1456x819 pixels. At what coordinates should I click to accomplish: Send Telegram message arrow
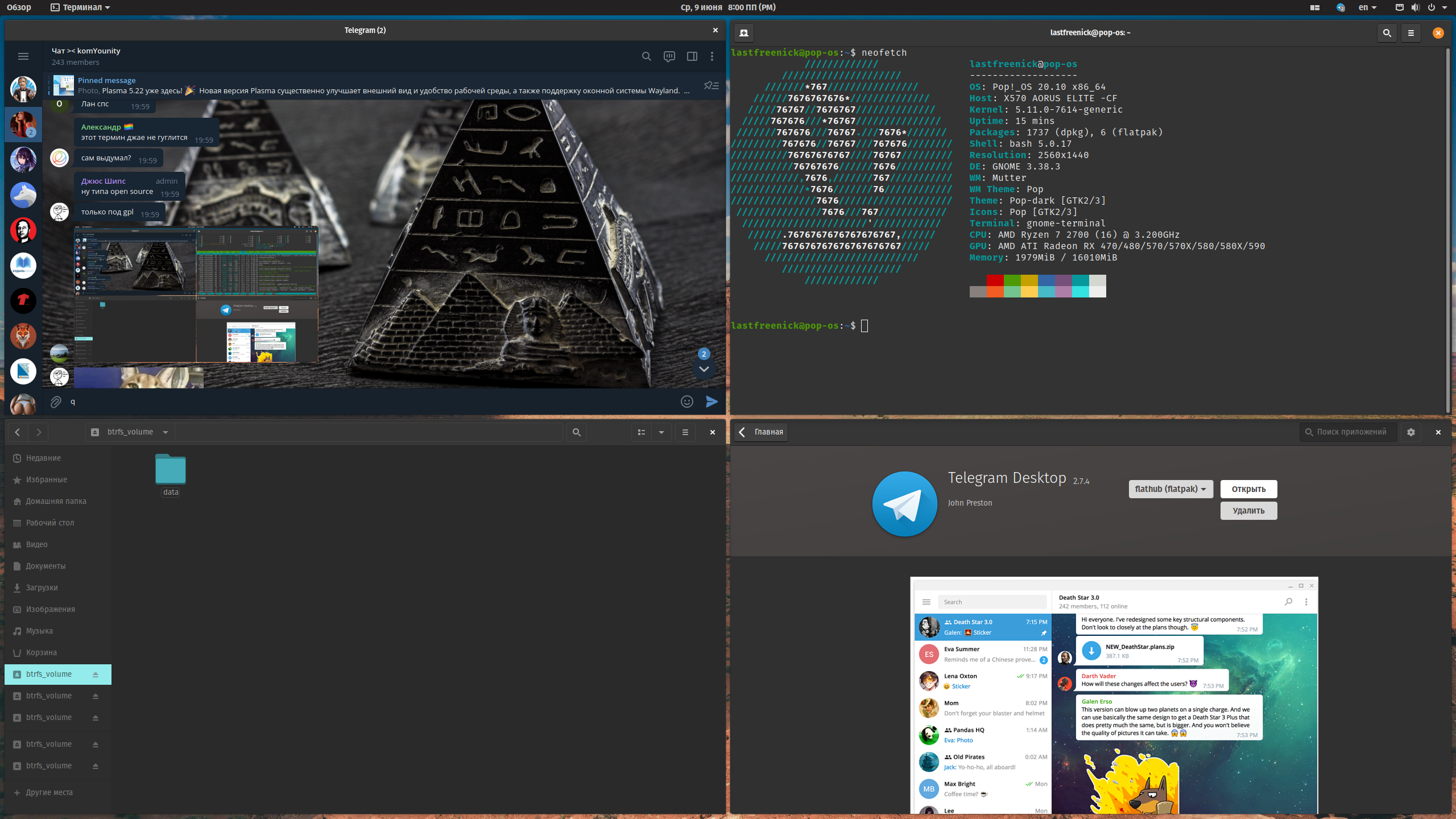[x=712, y=402]
